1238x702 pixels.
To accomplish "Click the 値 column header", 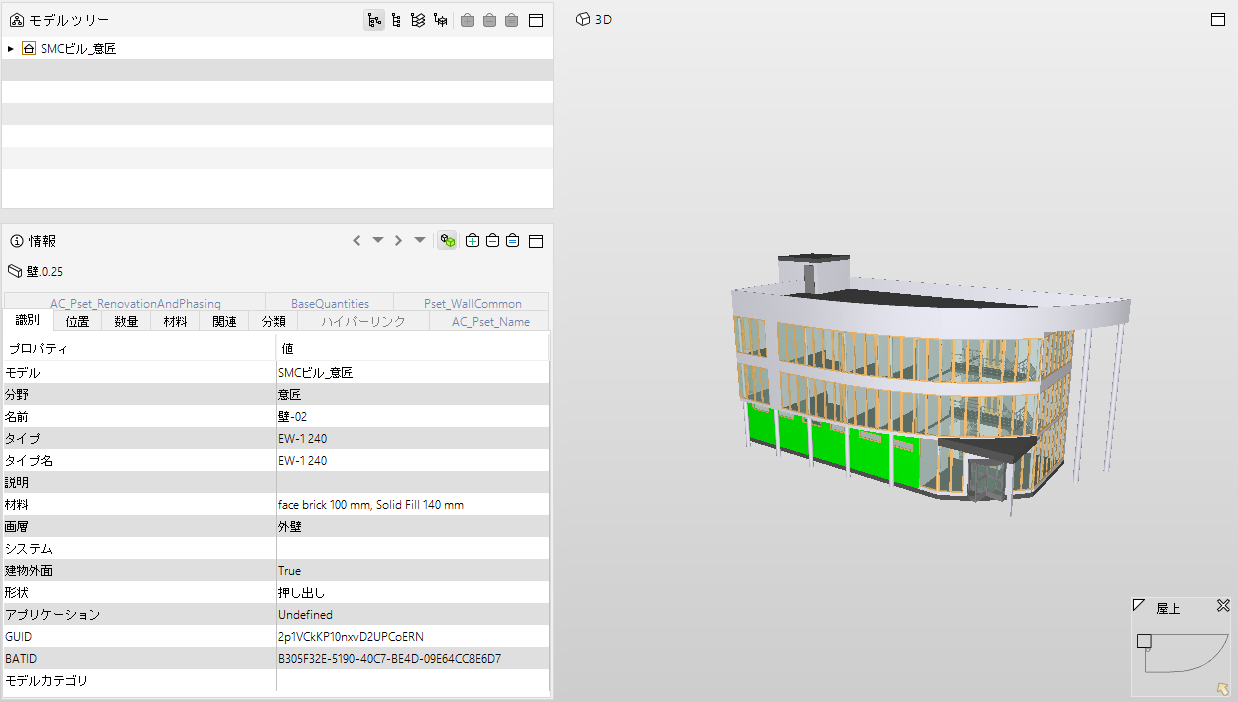I will point(412,349).
